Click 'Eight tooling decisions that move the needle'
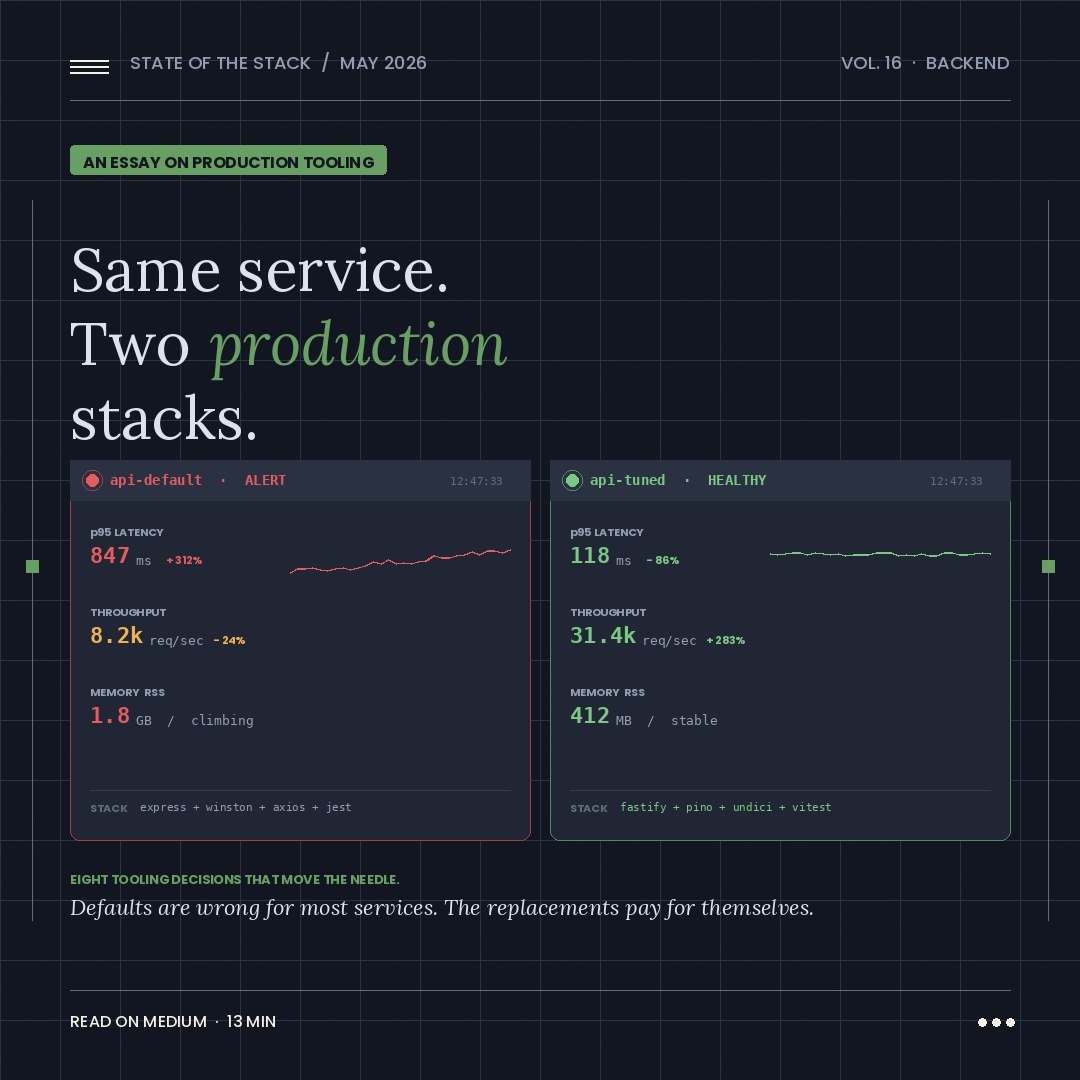Image resolution: width=1080 pixels, height=1080 pixels. tap(235, 880)
